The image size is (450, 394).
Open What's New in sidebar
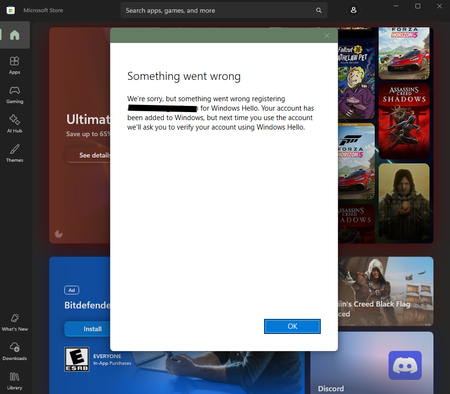point(15,322)
